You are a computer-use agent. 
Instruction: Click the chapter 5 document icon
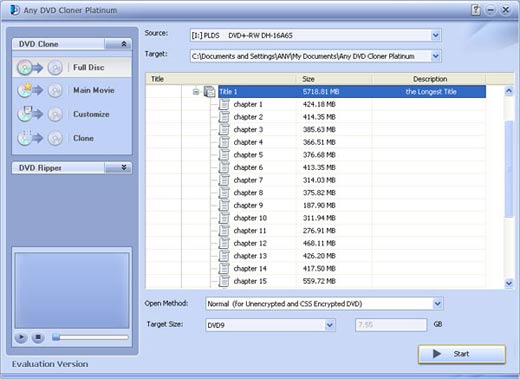point(224,155)
